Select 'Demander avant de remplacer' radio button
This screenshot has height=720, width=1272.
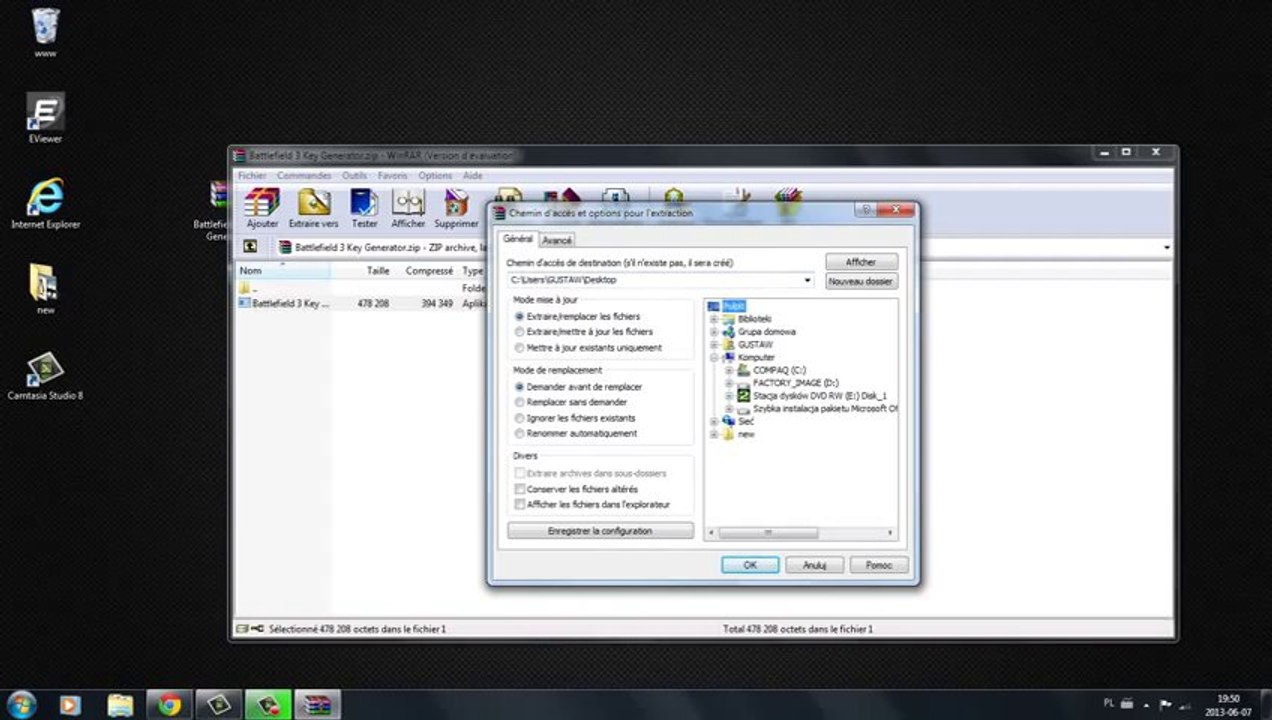pos(519,387)
